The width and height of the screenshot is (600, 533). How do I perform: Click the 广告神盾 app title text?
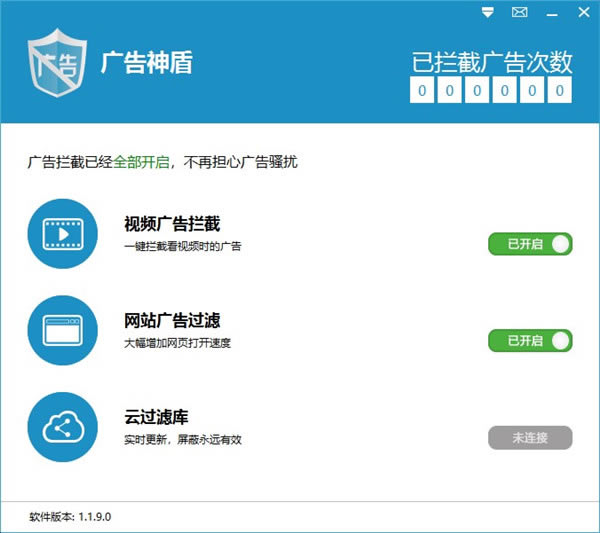click(147, 62)
